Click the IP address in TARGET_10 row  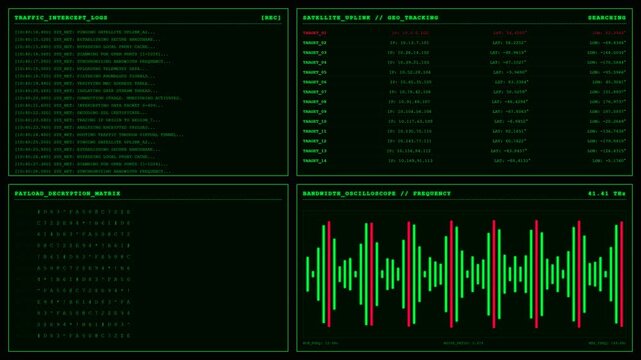[x=410, y=121]
